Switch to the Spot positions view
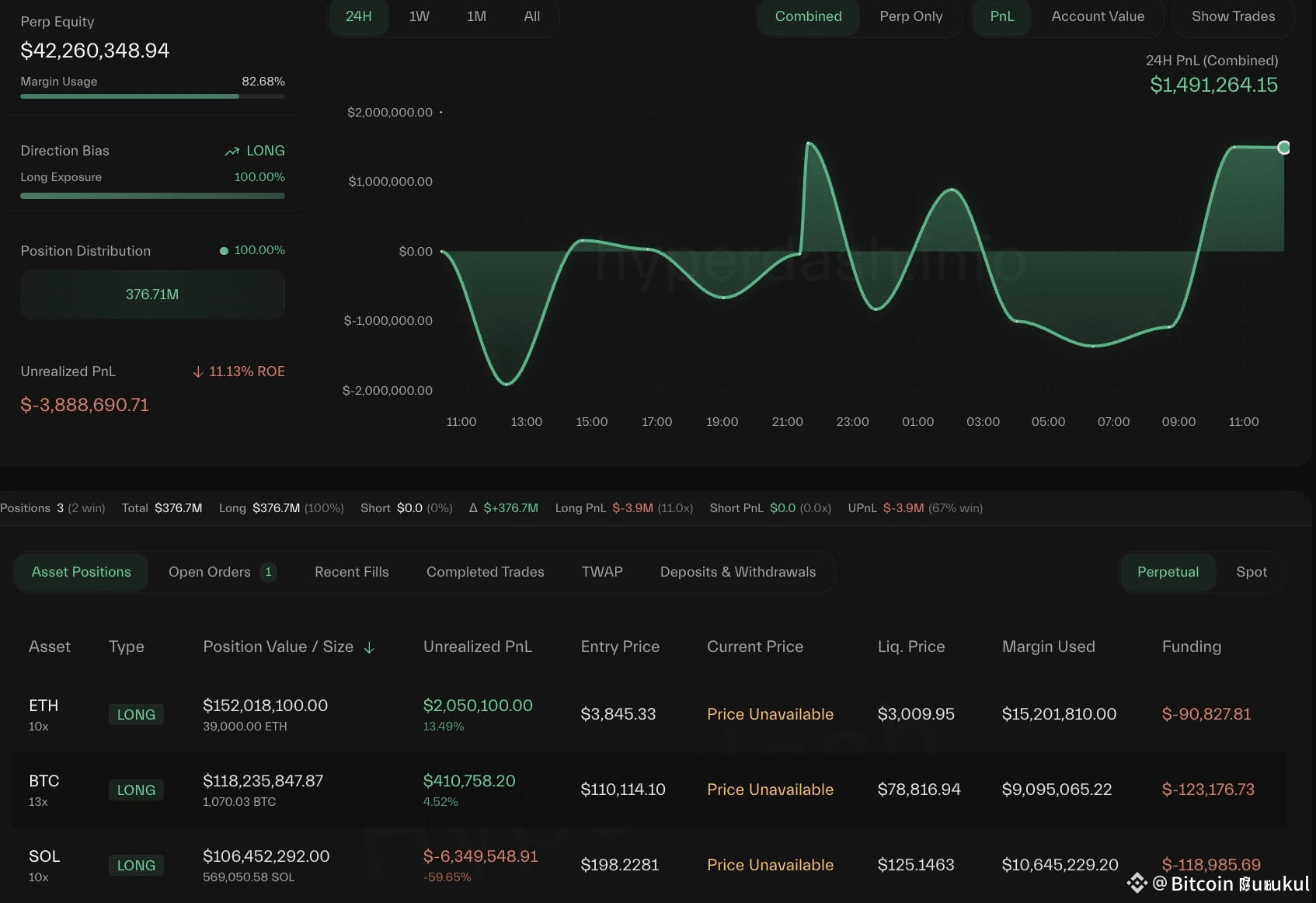 pyautogui.click(x=1251, y=572)
